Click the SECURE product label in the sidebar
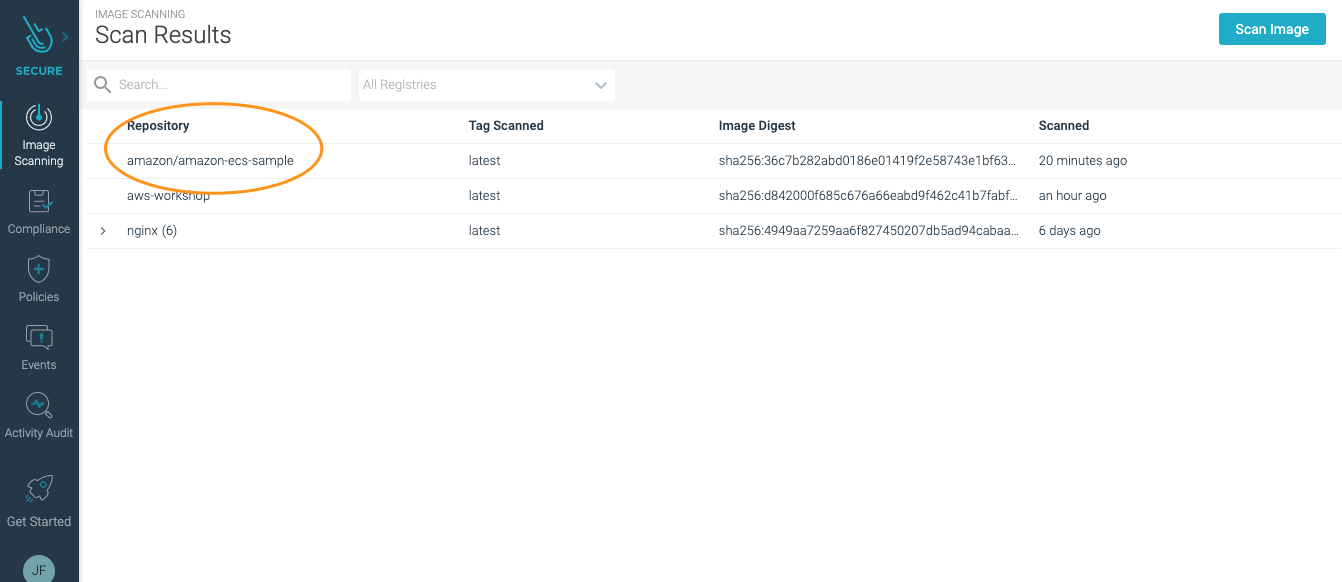Screen dimensions: 1342x582 click(39, 71)
